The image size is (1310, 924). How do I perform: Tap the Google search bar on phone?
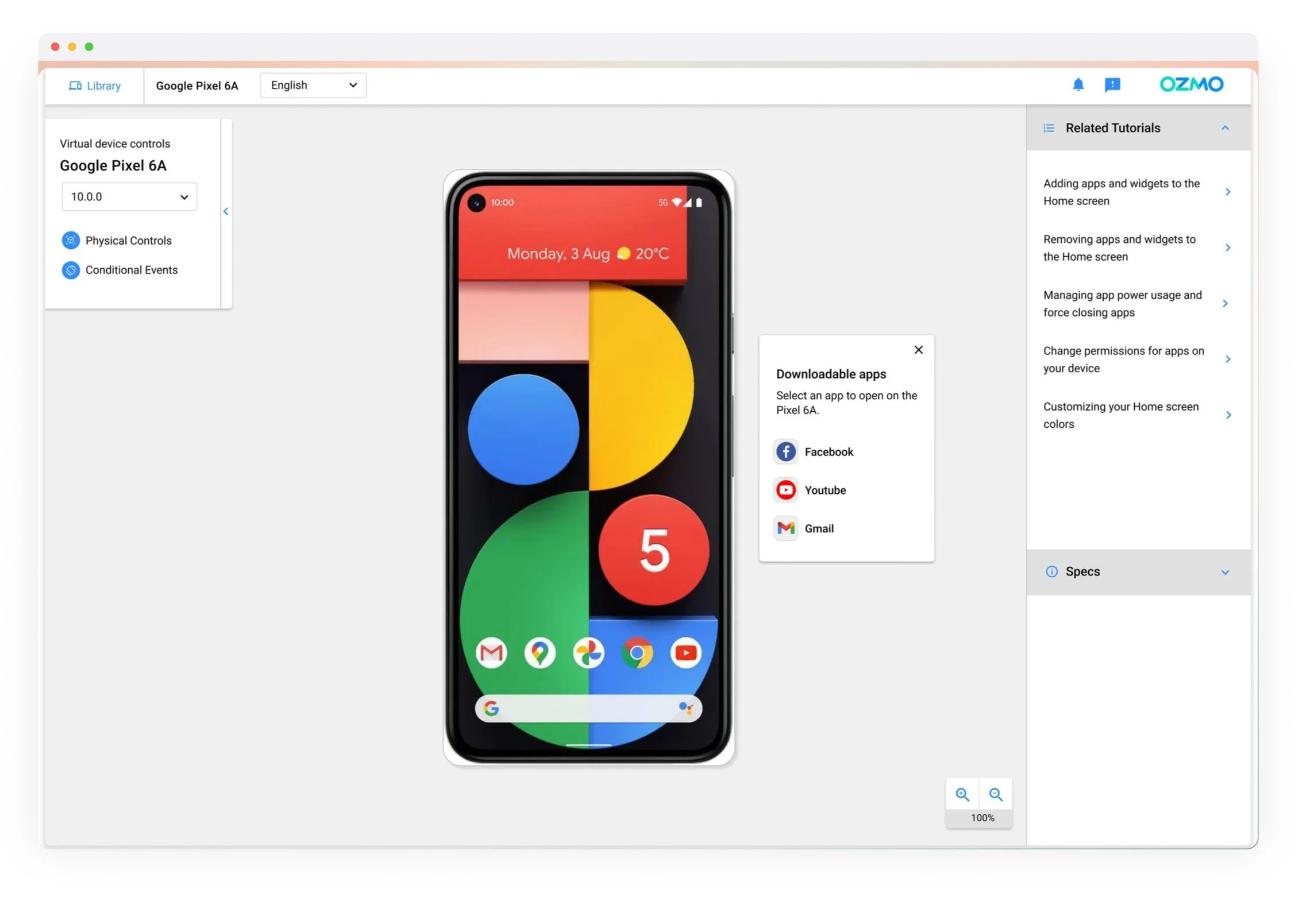(x=588, y=709)
